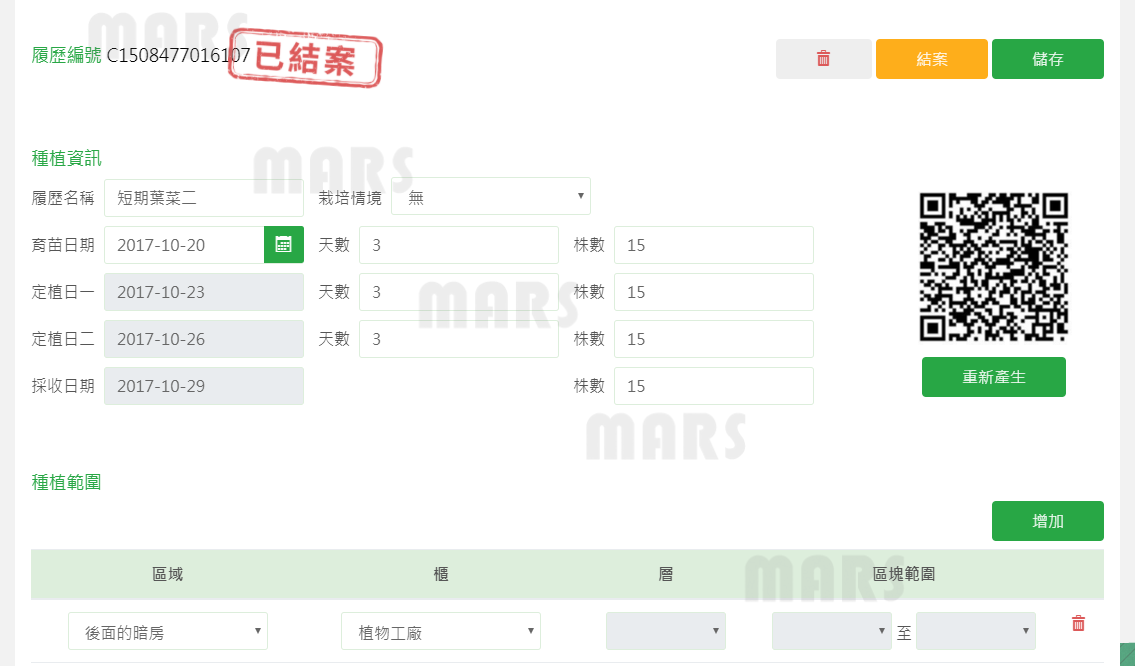Regenerate the QR code with 重新產生
Image resolution: width=1135 pixels, height=666 pixels.
993,377
